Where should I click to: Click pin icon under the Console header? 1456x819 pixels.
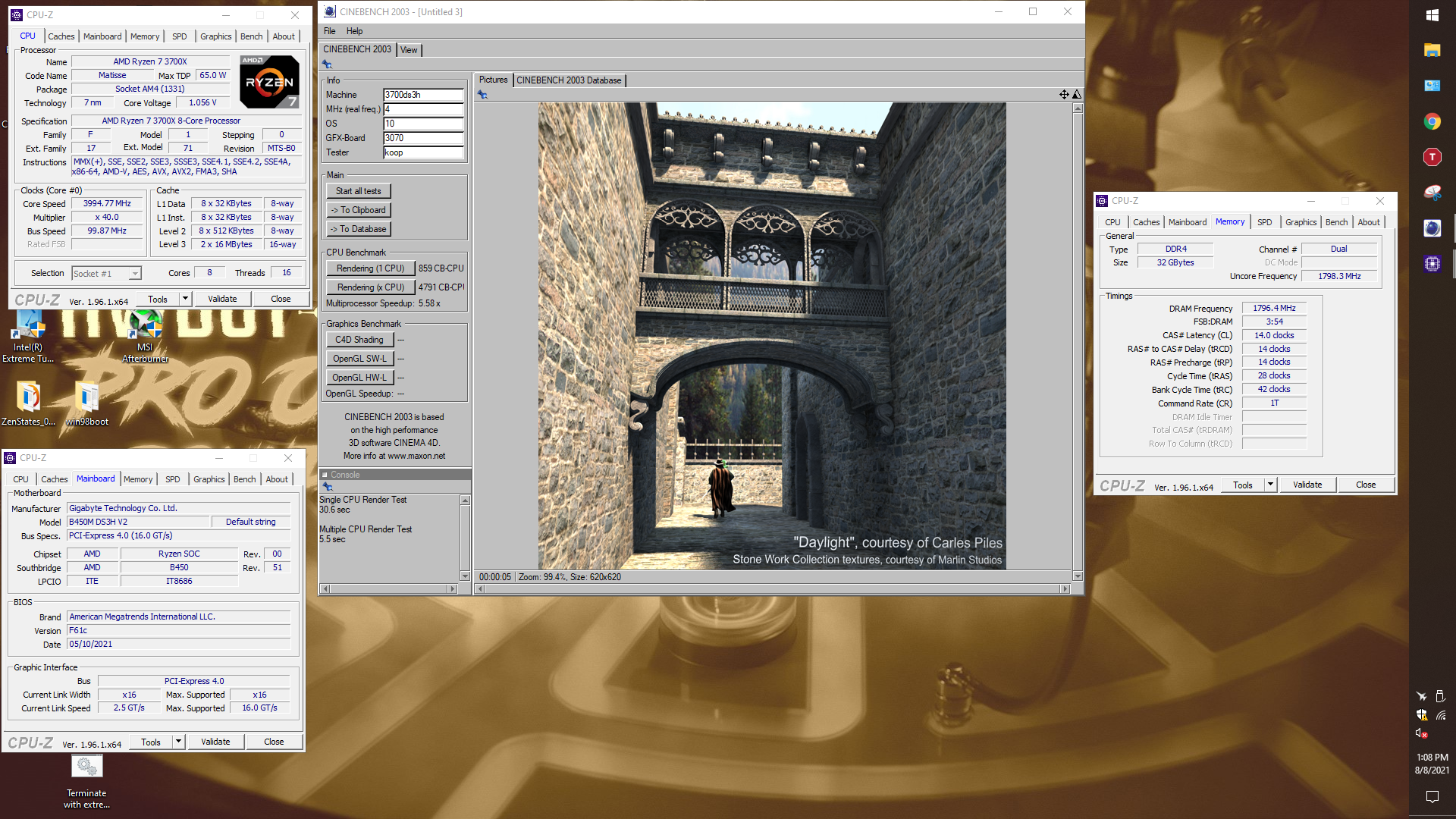328,487
